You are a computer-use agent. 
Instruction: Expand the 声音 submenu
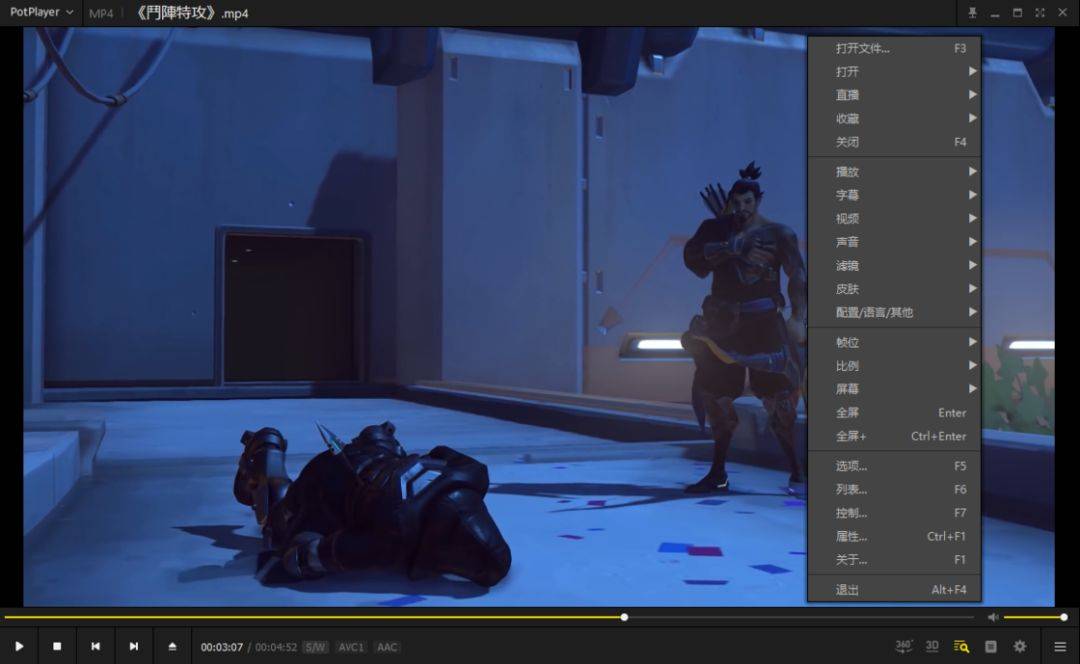tap(894, 242)
